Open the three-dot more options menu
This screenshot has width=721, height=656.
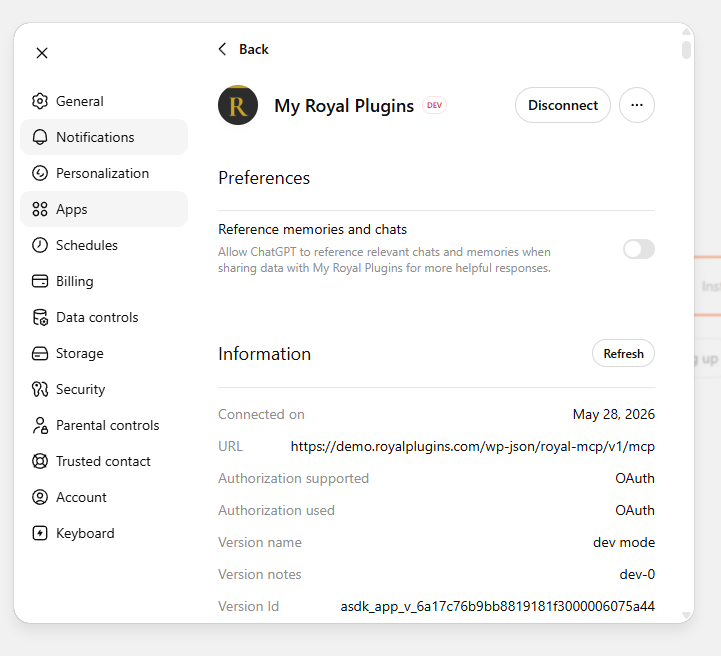click(637, 105)
